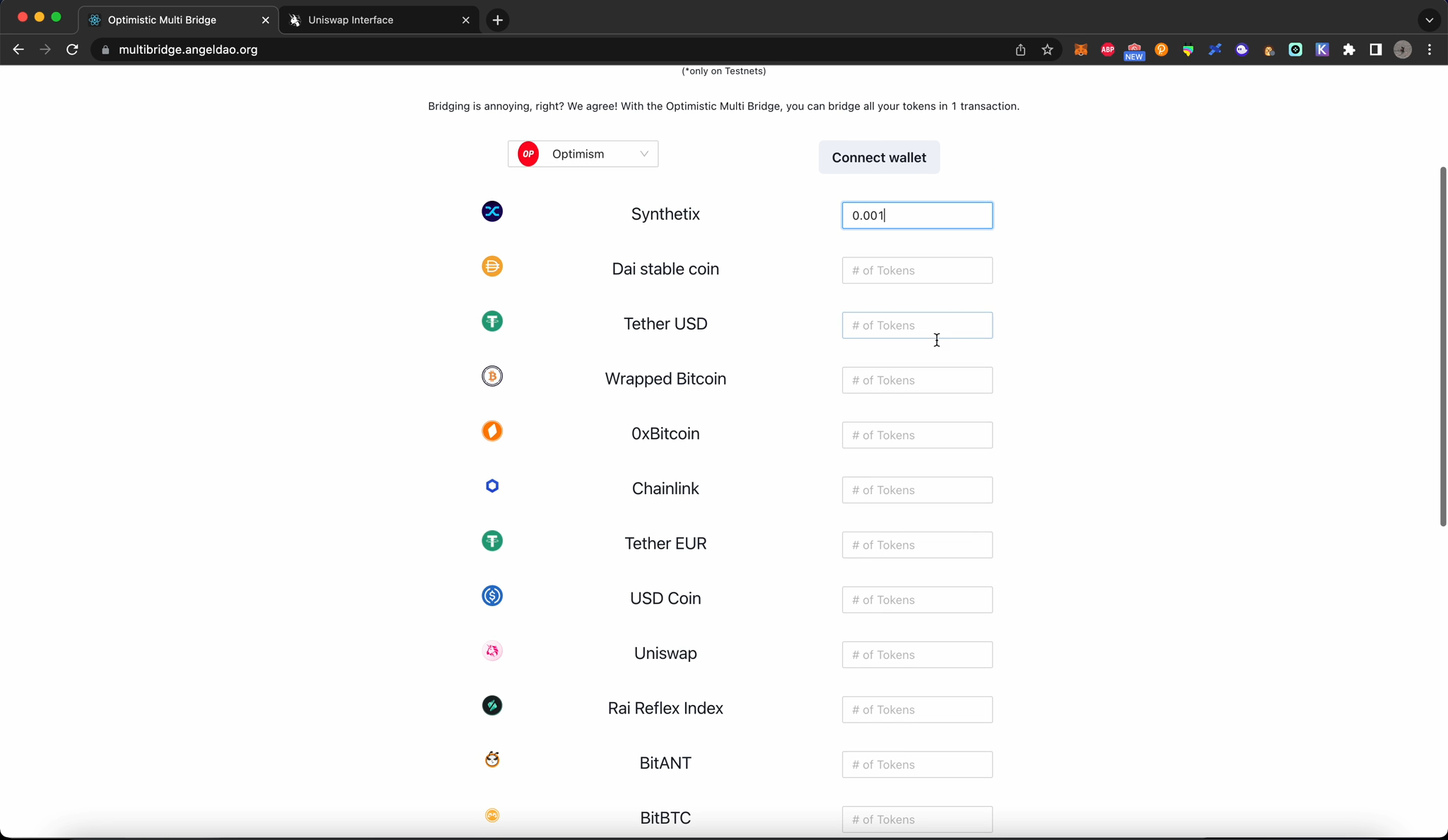Reload the multibridge page
1448x840 pixels.
[x=72, y=49]
